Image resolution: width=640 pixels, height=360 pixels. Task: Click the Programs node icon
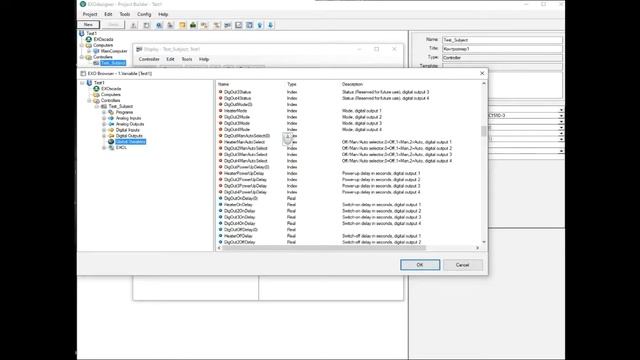click(x=111, y=112)
